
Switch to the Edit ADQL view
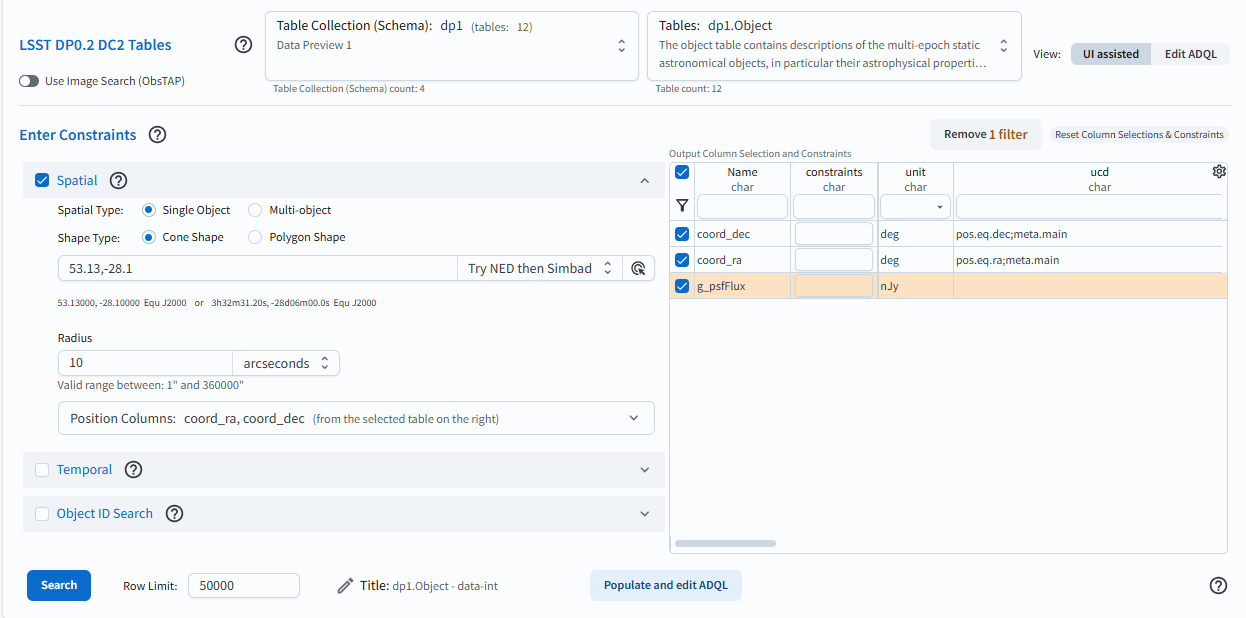1190,54
